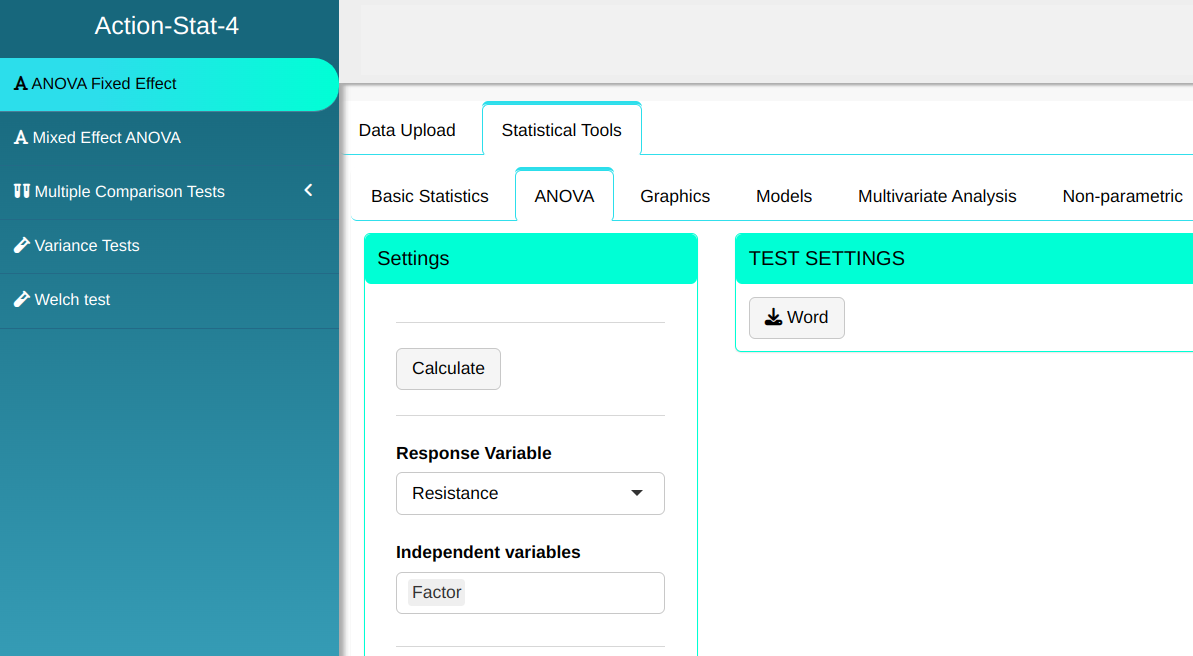
Task: Click the test tubes icon for Multiple Comparison
Action: (21, 191)
